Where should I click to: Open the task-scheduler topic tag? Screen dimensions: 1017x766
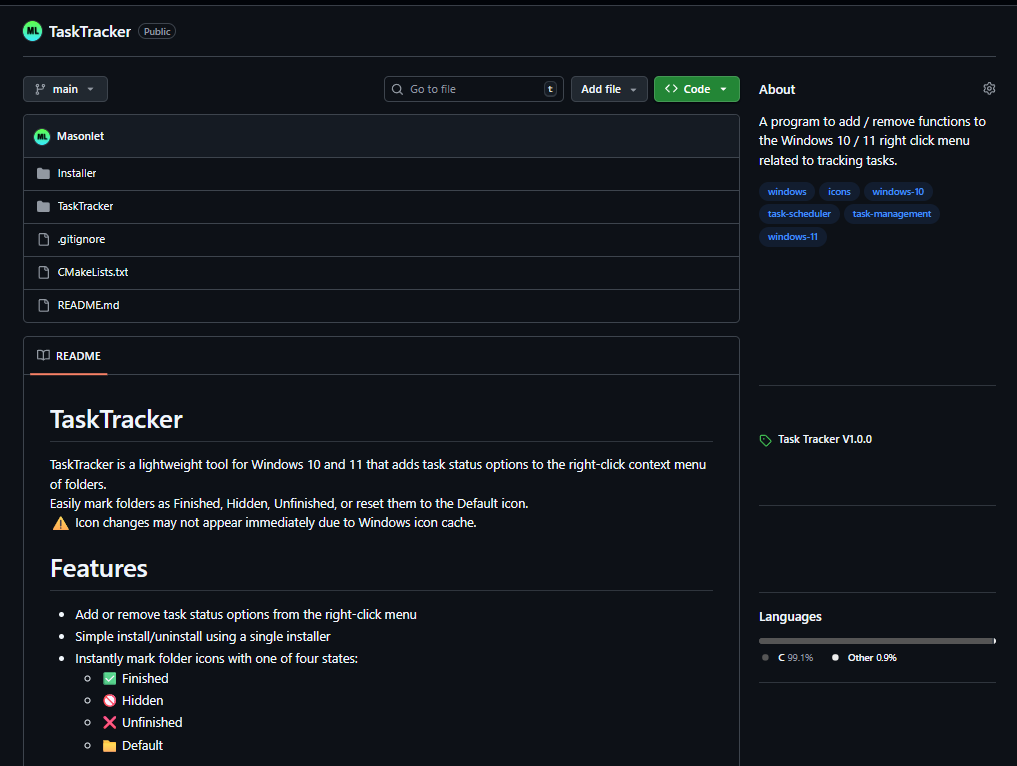point(799,213)
